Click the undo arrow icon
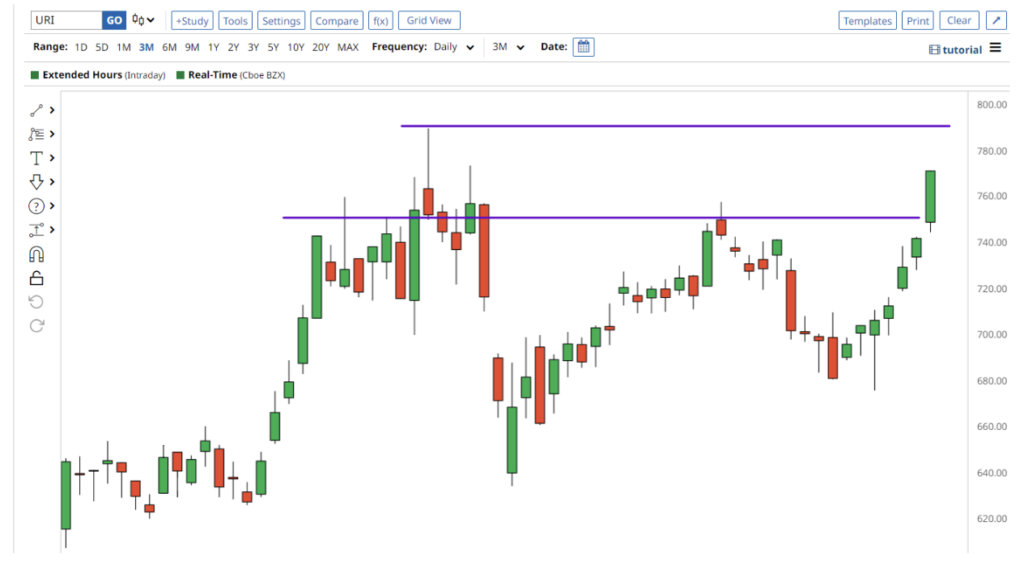1024x565 pixels. click(x=36, y=302)
